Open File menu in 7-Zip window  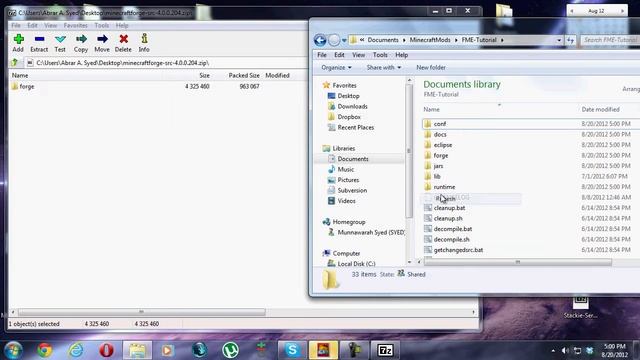point(16,25)
